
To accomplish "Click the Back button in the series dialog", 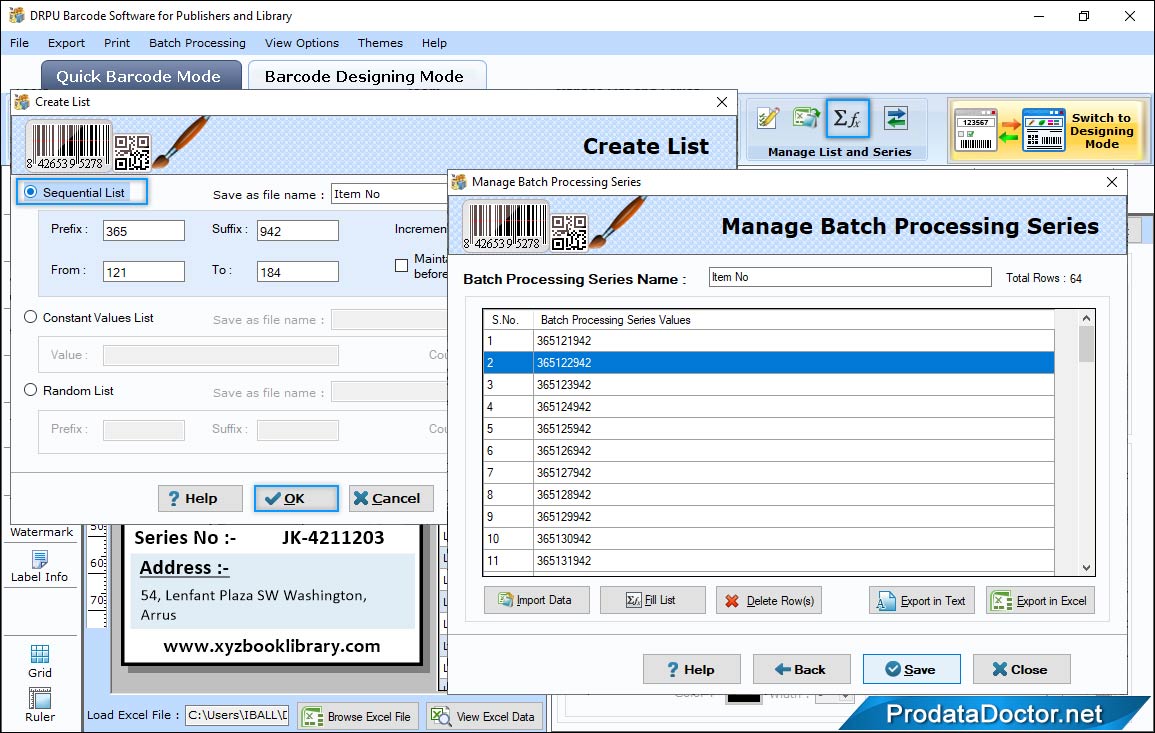I will pos(801,669).
